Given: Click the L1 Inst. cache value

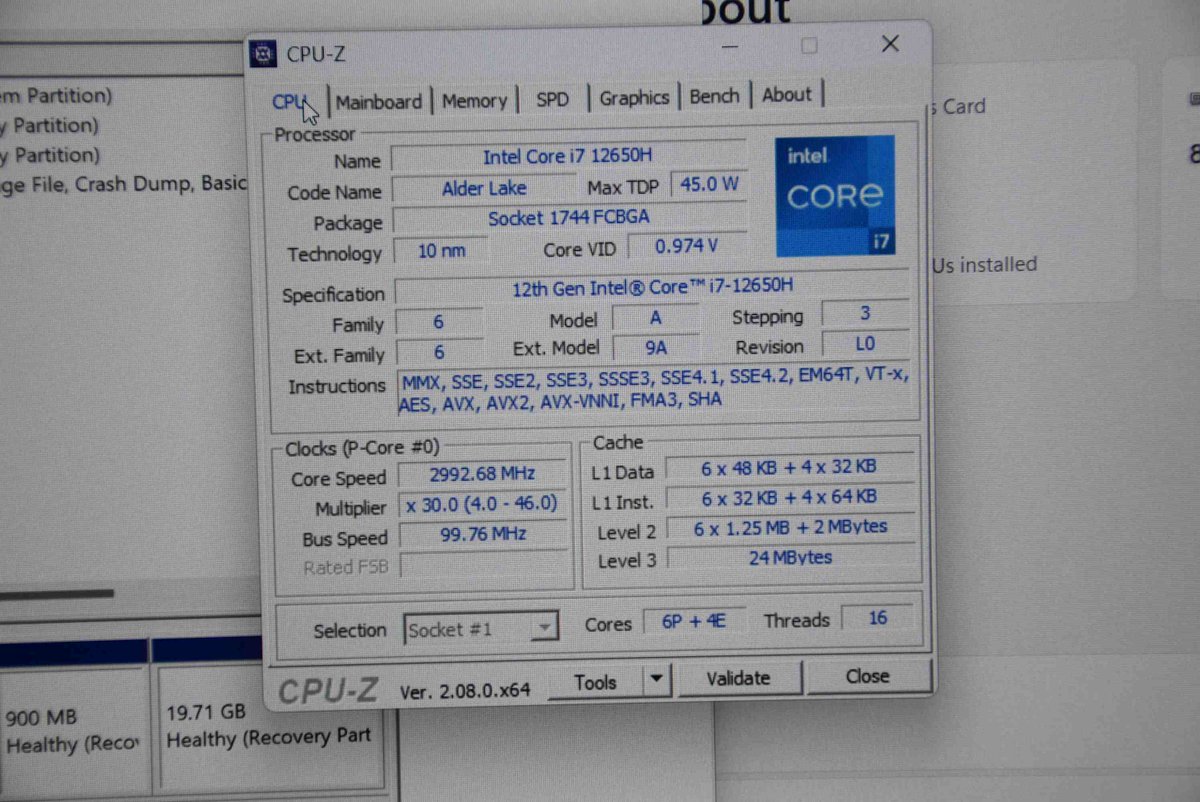Looking at the screenshot, I should click(790, 497).
